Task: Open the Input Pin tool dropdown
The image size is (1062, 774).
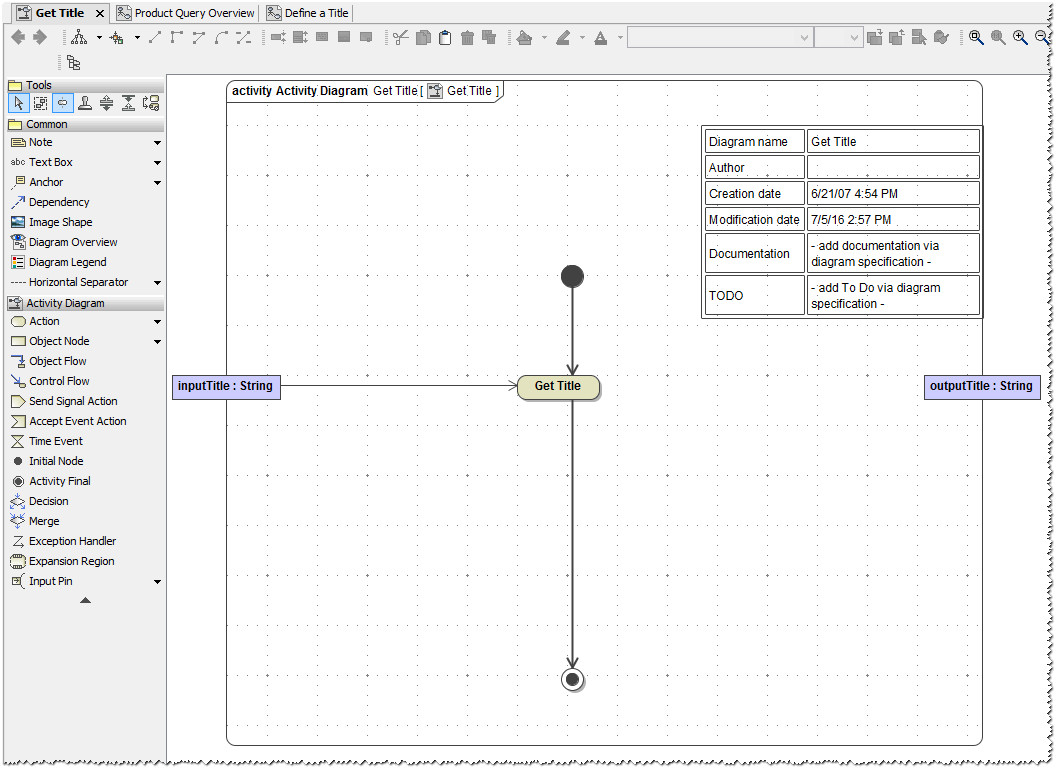Action: coord(156,581)
